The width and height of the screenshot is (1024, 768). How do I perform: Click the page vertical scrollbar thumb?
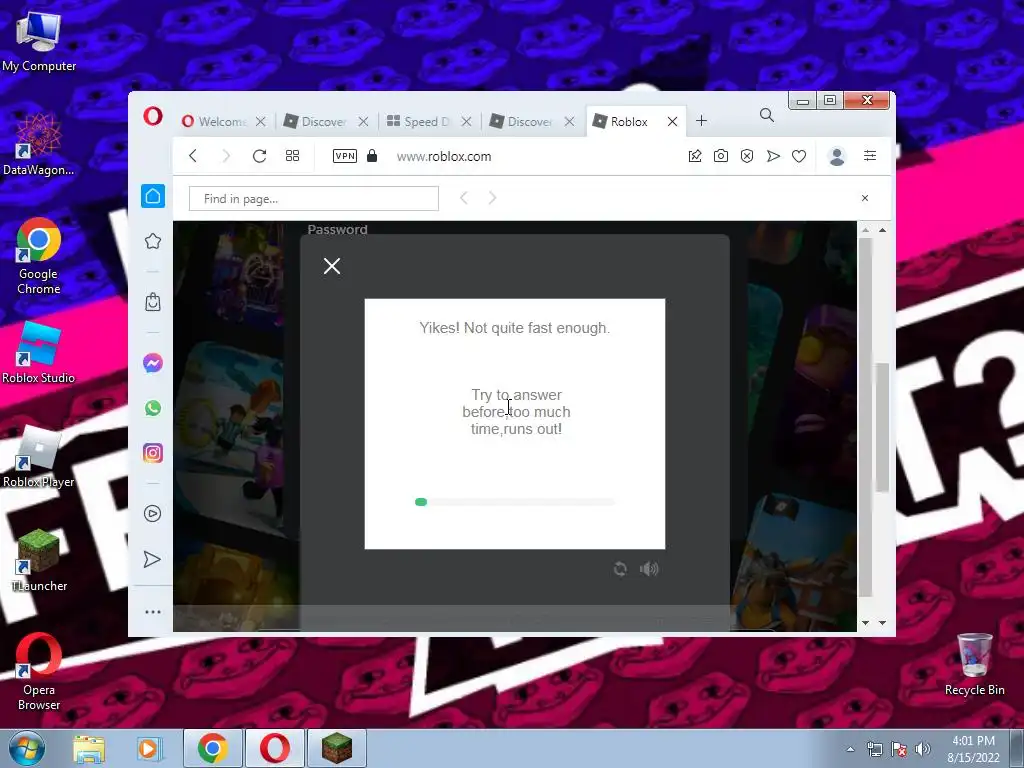[x=881, y=428]
